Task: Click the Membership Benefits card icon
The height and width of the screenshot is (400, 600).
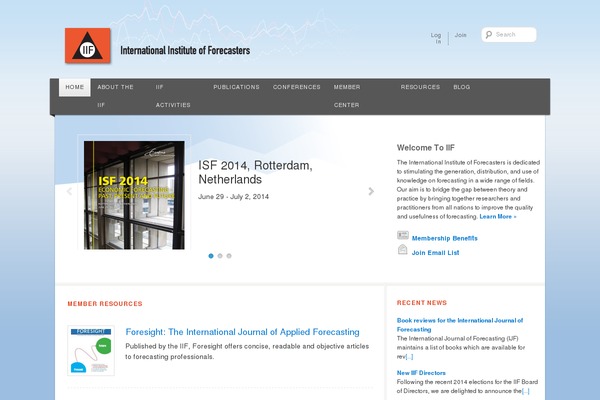Action: pyautogui.click(x=403, y=235)
